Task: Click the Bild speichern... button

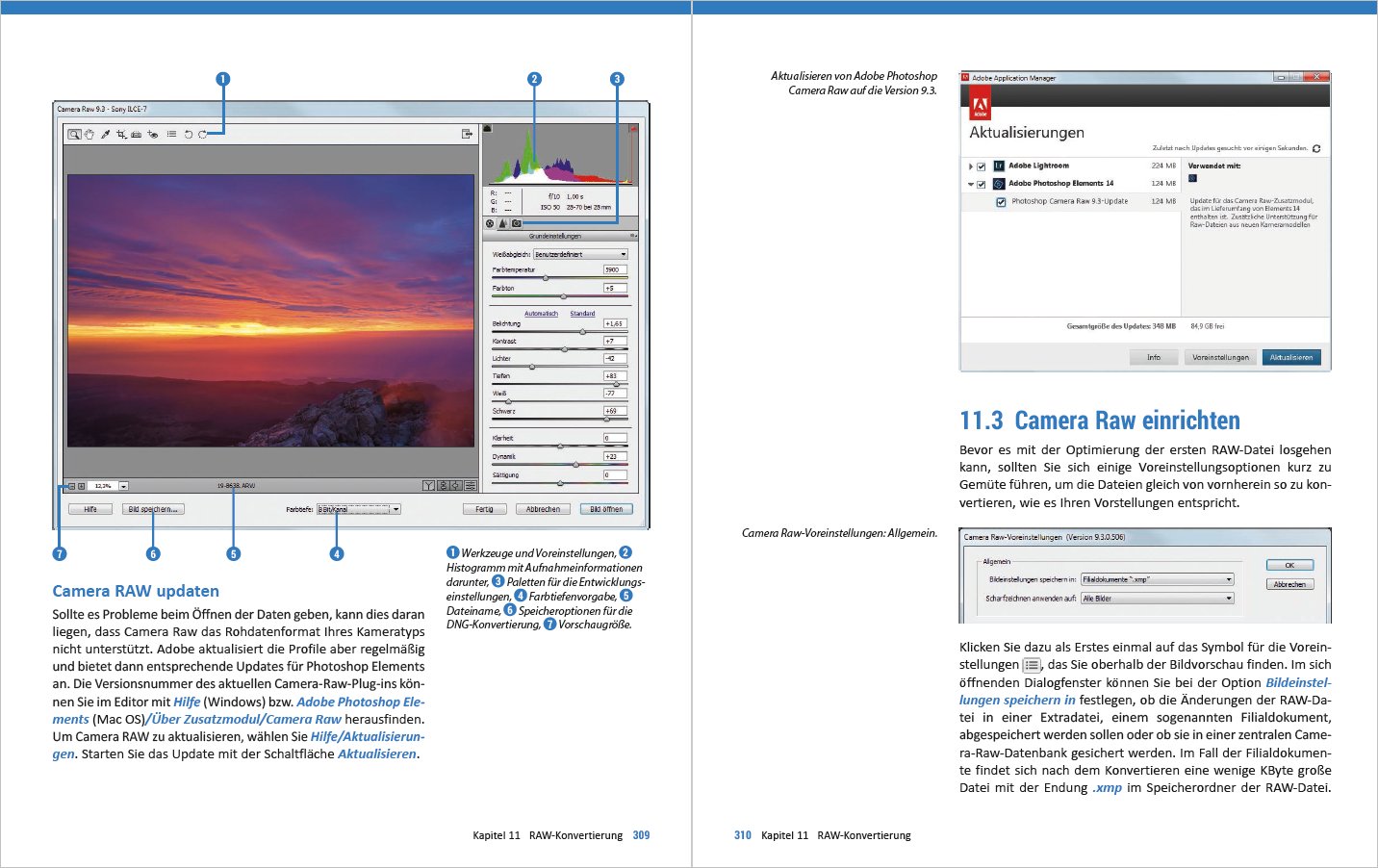Action: [153, 509]
